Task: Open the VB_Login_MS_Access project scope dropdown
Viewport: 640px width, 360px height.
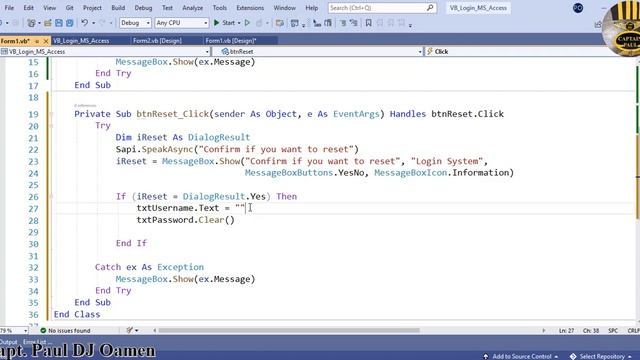Action: click(105, 52)
